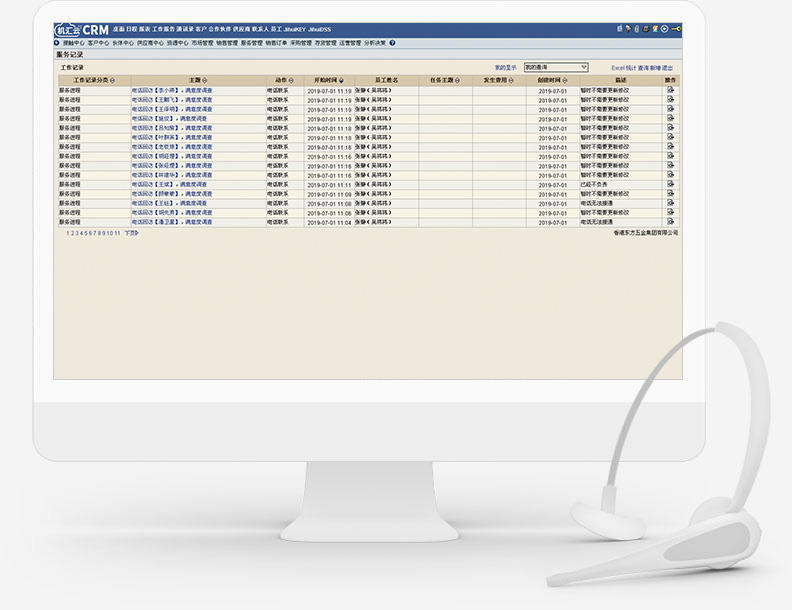Open the 客户中心 menu
Image resolution: width=792 pixels, height=610 pixels.
[x=98, y=43]
